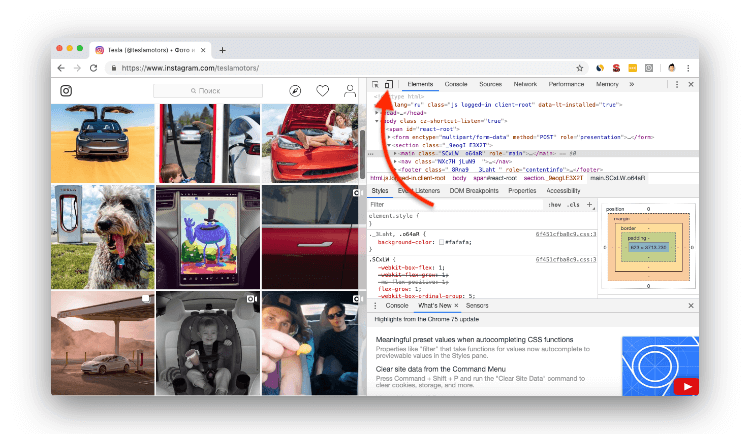Expand the head element node

(x=377, y=113)
